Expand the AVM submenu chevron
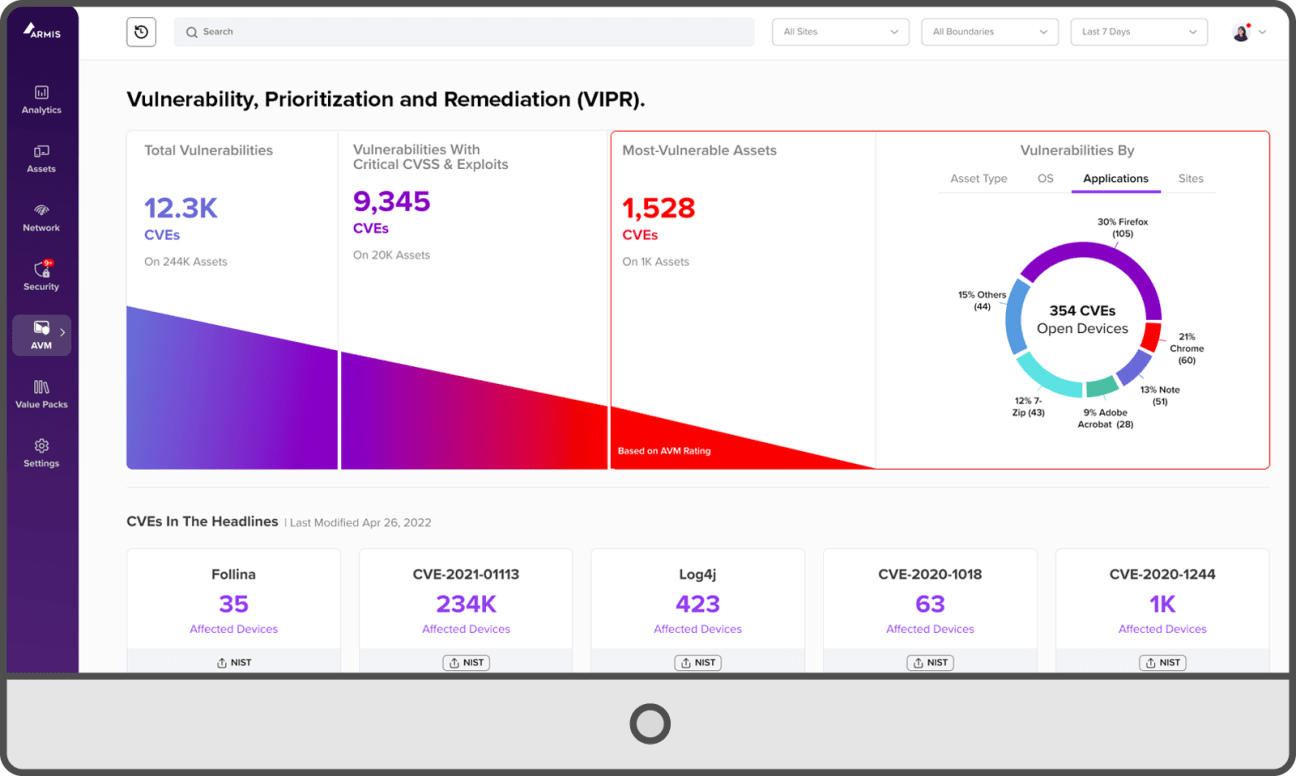This screenshot has width=1296, height=776. 62,332
